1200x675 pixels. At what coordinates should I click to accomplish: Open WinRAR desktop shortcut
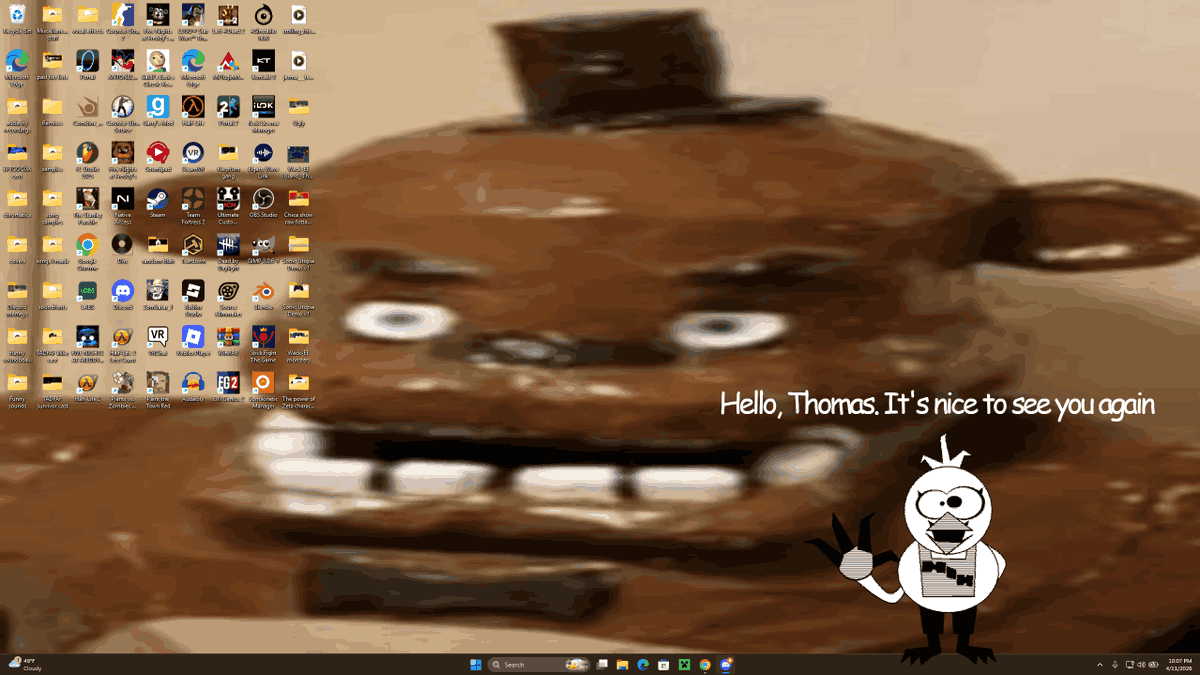[228, 341]
